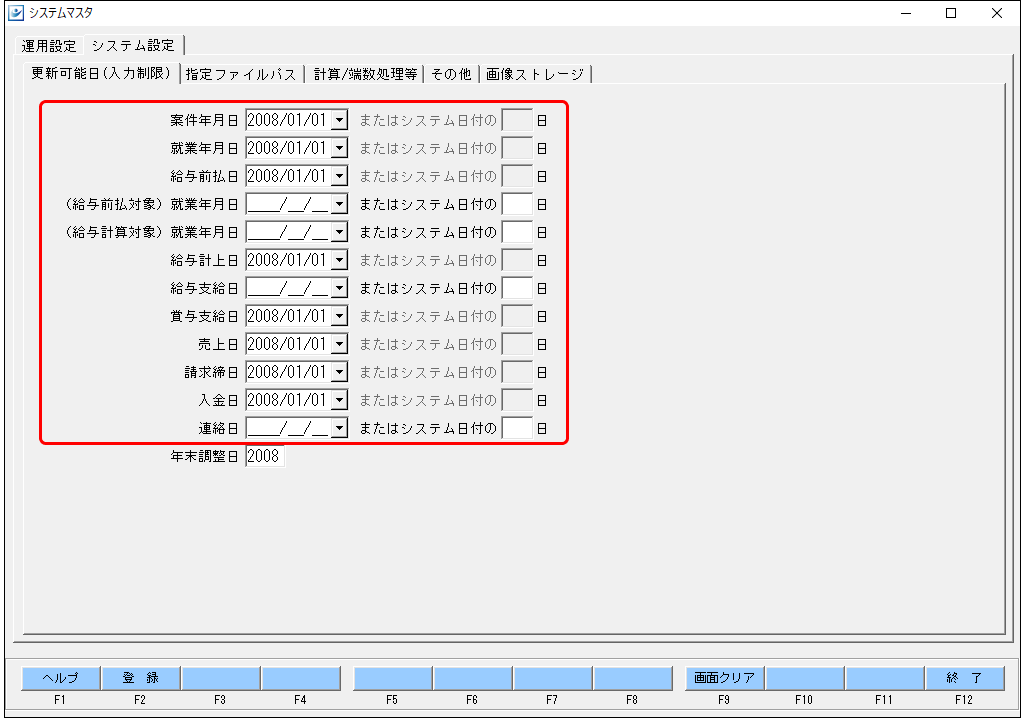Image resolution: width=1024 pixels, height=718 pixels.
Task: Open the 売上日 date dropdown arrow
Action: 340,344
